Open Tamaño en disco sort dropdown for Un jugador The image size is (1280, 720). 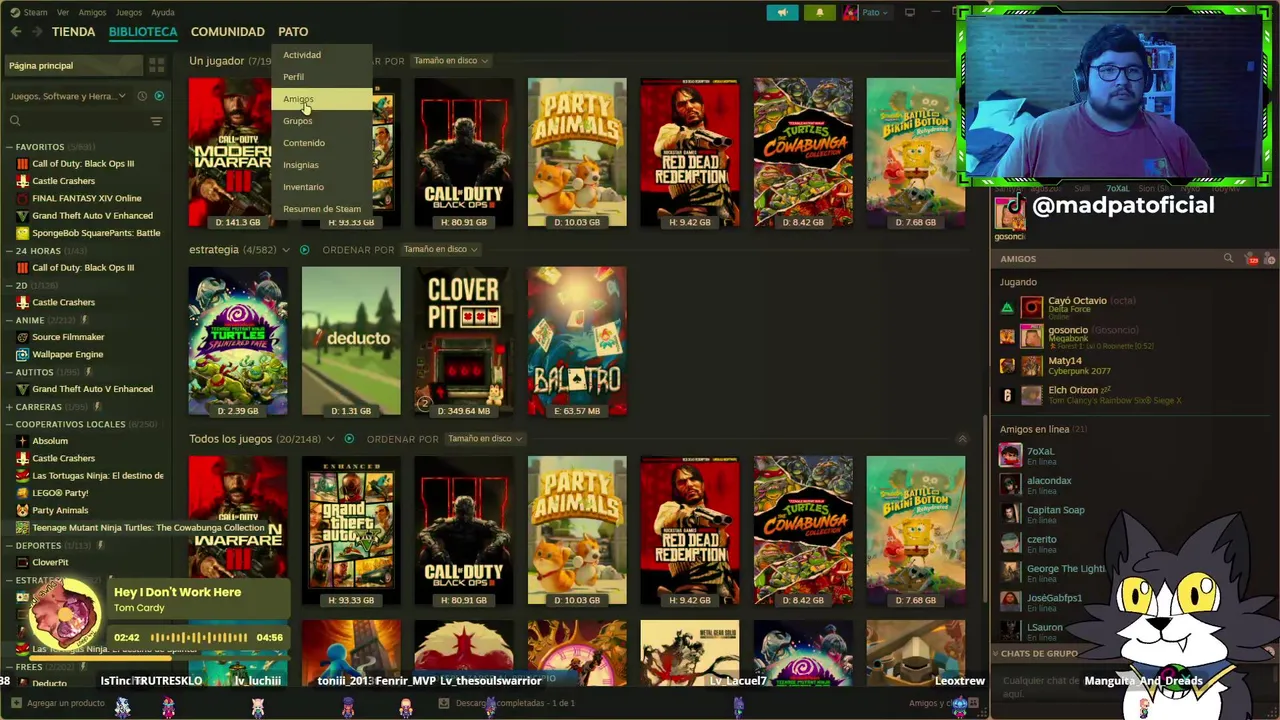pyautogui.click(x=451, y=61)
